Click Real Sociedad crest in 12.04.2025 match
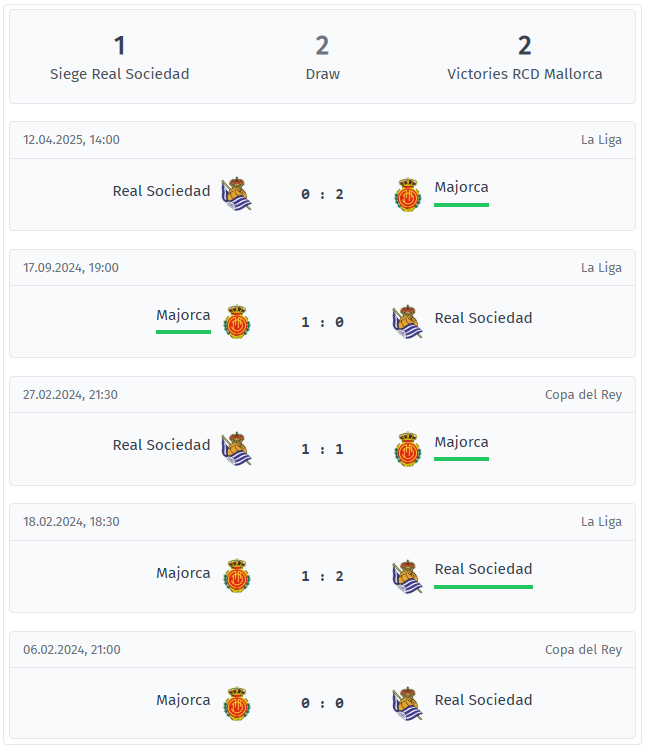 coord(237,194)
